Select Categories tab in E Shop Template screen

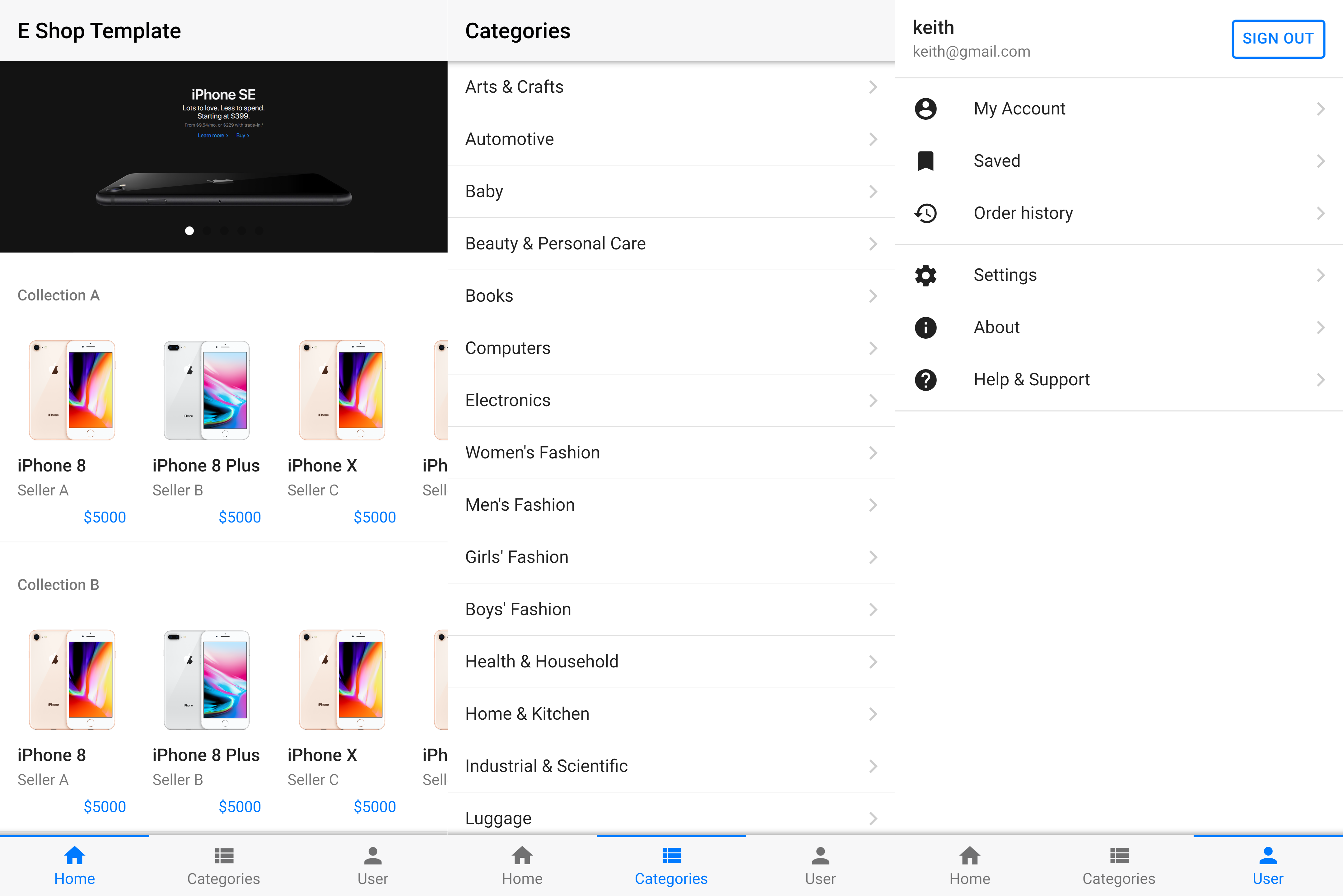(223, 866)
